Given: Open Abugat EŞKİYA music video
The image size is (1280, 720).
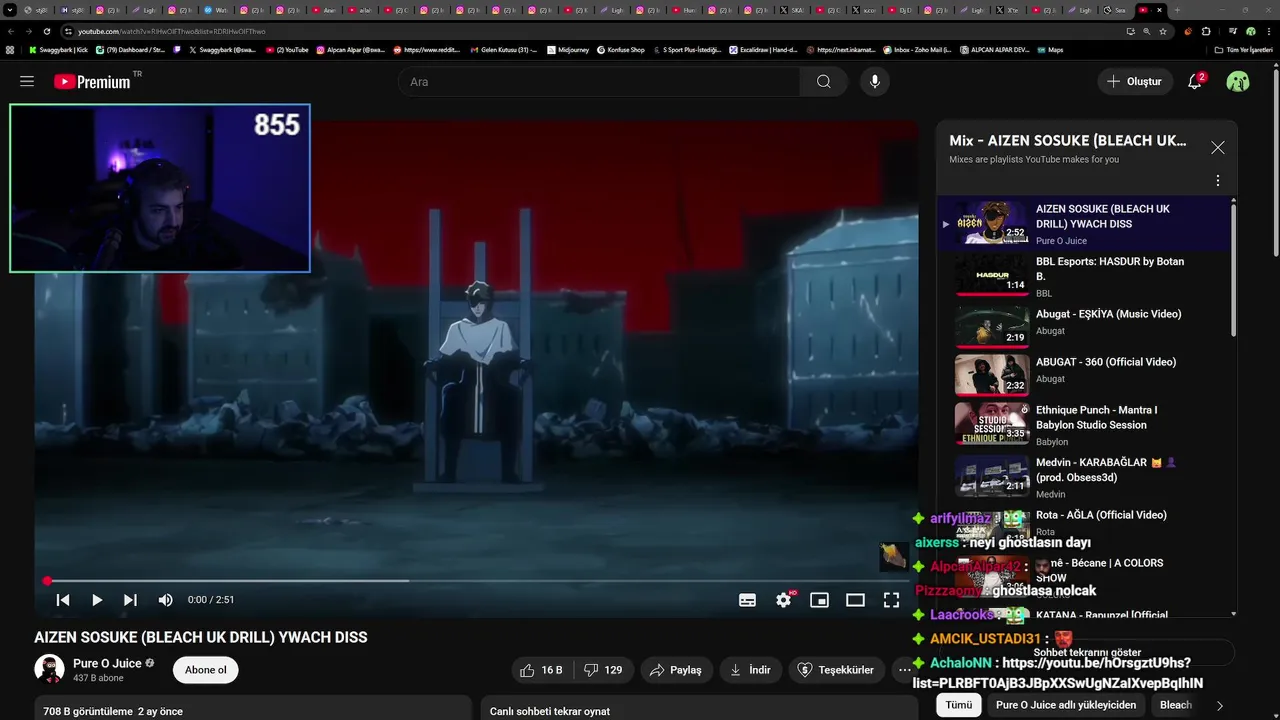Looking at the screenshot, I should pyautogui.click(x=1084, y=326).
